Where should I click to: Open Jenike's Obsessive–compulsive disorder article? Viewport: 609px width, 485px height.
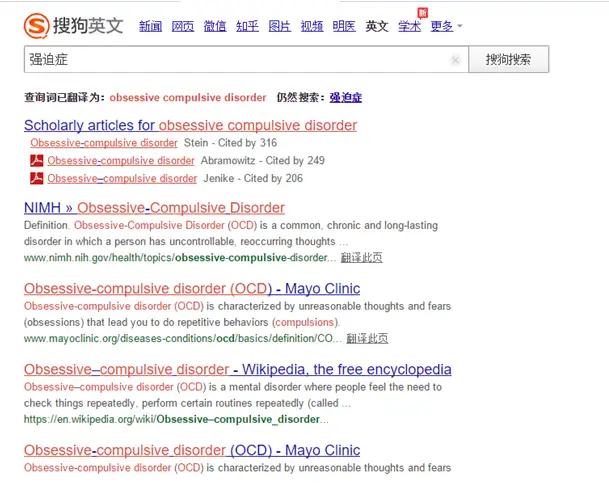point(122,179)
